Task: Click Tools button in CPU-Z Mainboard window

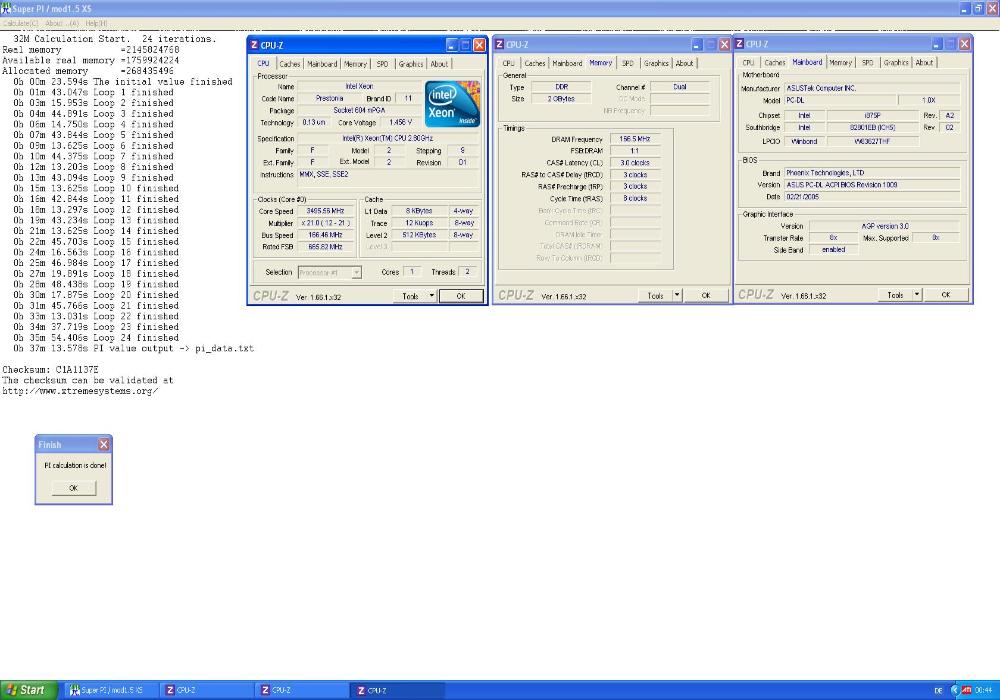Action: point(895,295)
